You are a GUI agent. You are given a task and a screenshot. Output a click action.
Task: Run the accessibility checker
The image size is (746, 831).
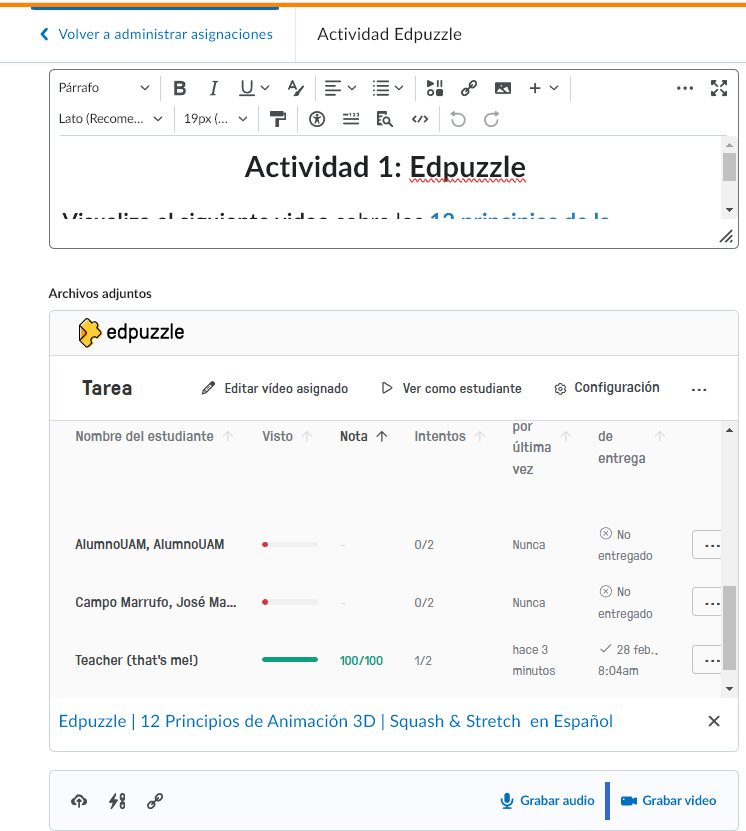[317, 119]
